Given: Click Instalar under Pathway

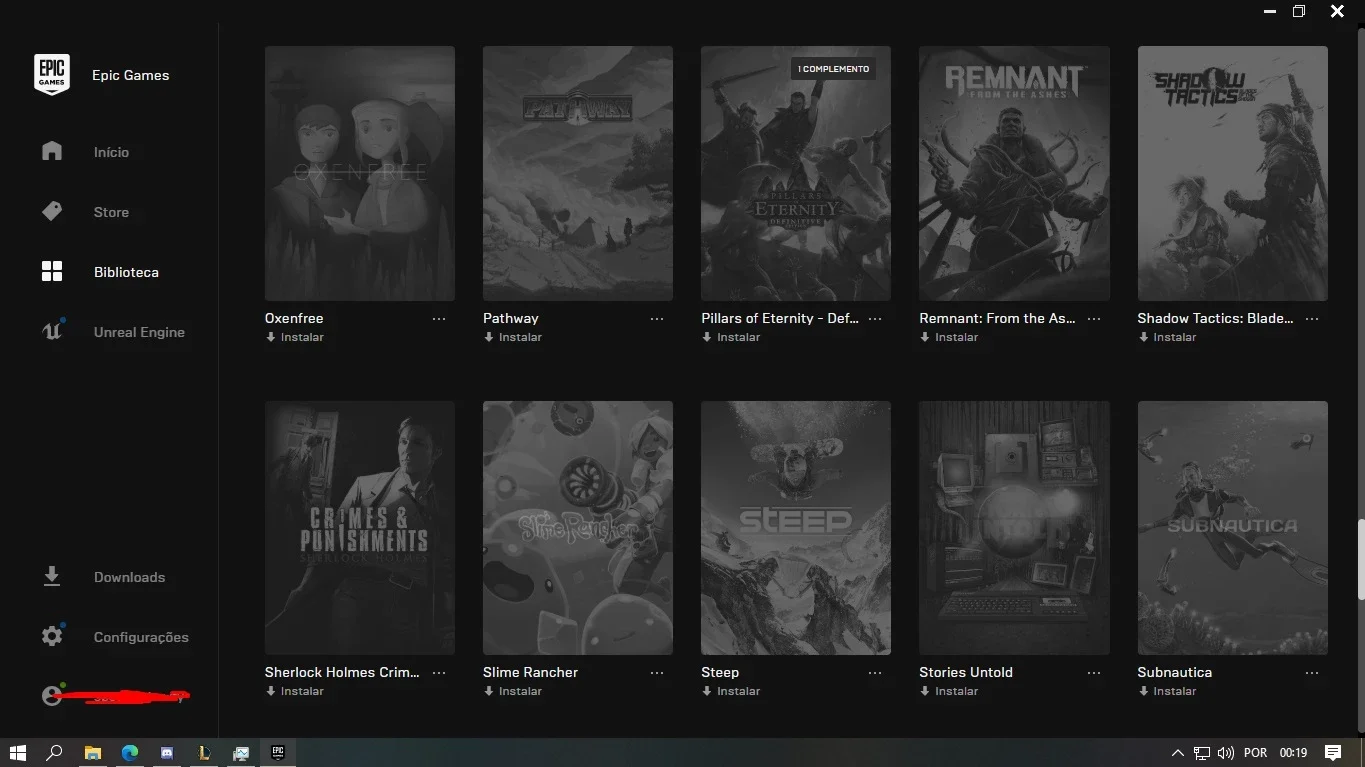Looking at the screenshot, I should point(513,337).
